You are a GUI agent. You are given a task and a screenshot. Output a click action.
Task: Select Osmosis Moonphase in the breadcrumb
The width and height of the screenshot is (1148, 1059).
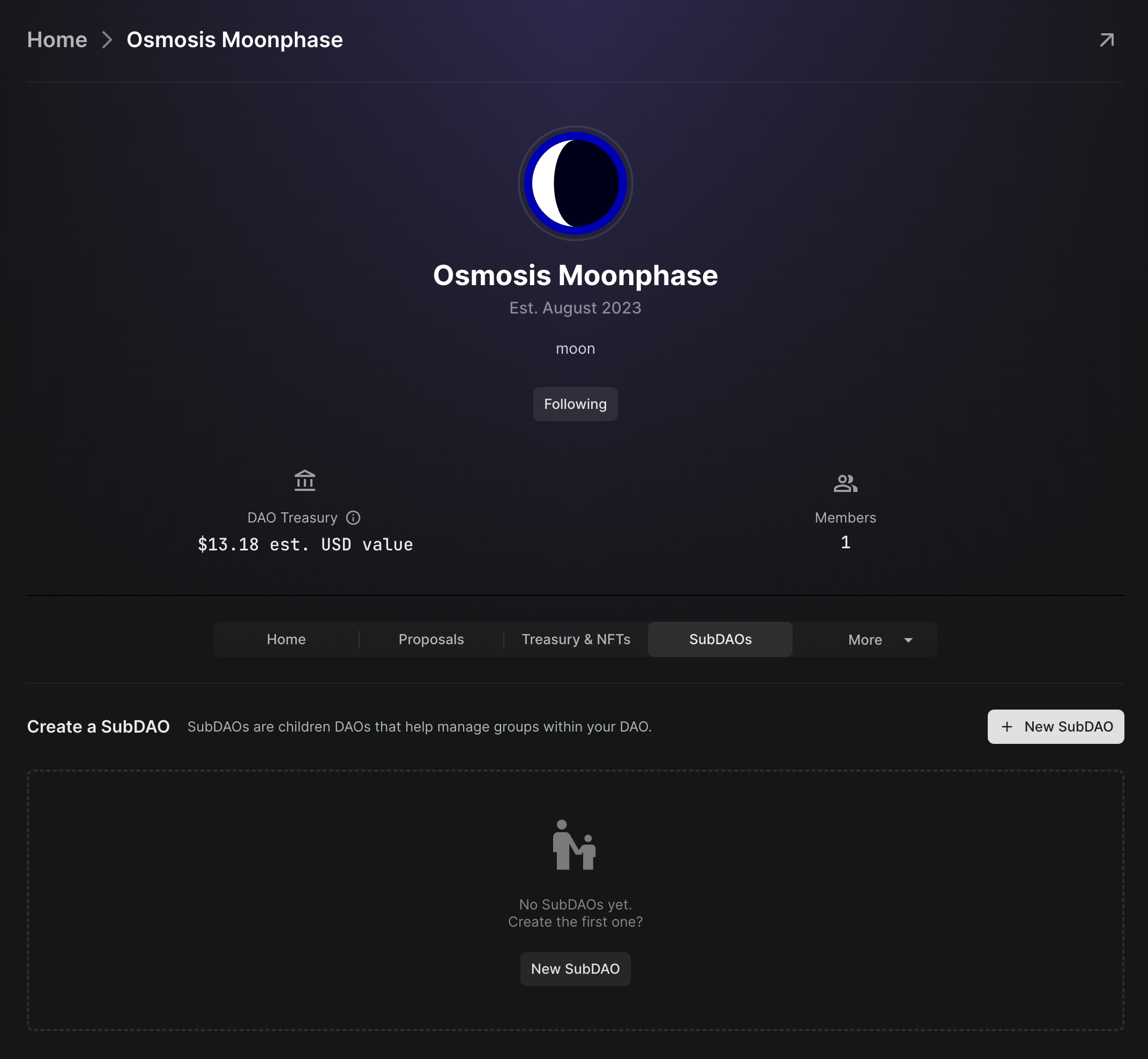click(x=234, y=40)
